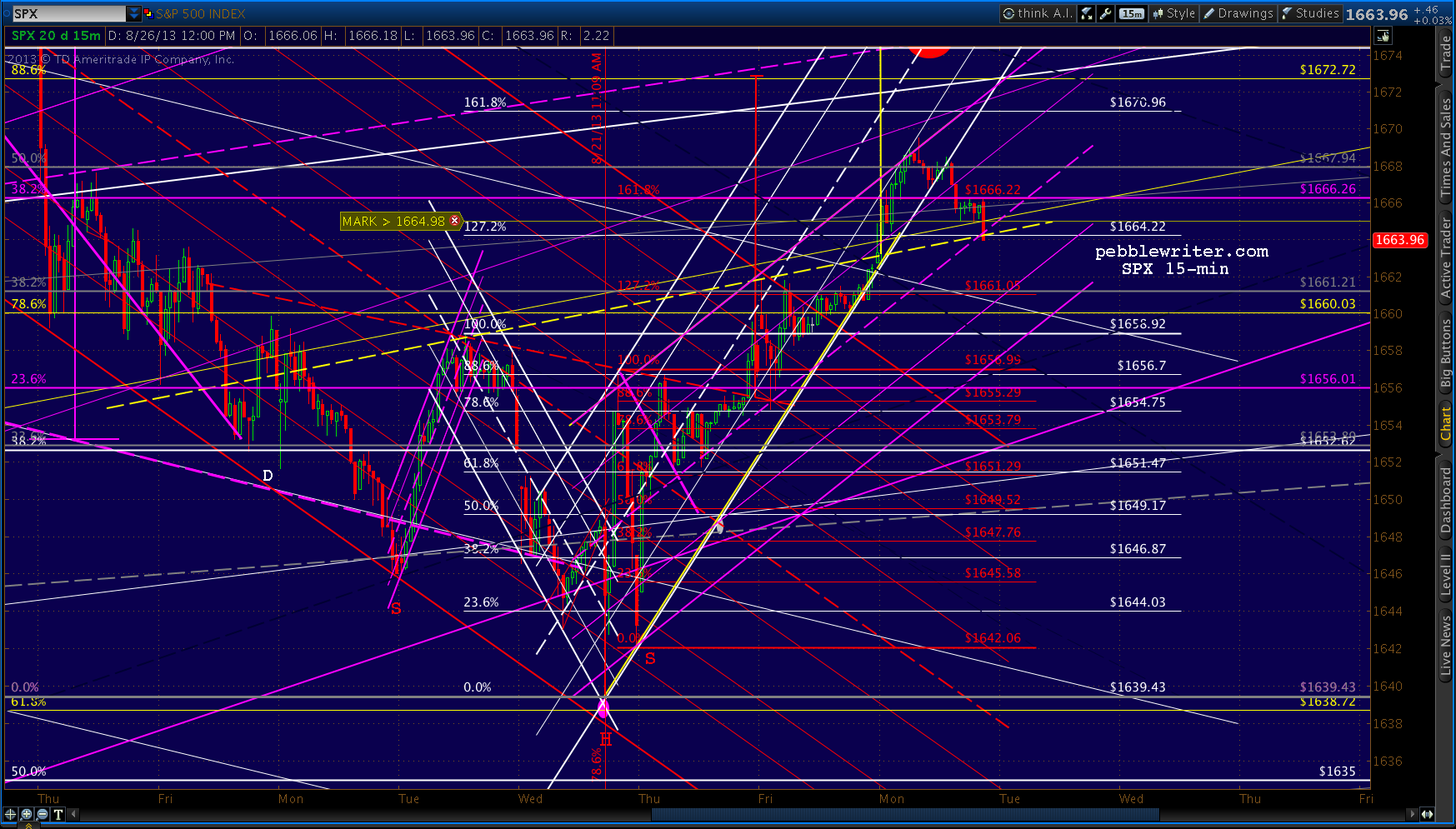This screenshot has height=829, width=1456.
Task: Click the $1649.17 price label
Action: pyautogui.click(x=1138, y=506)
